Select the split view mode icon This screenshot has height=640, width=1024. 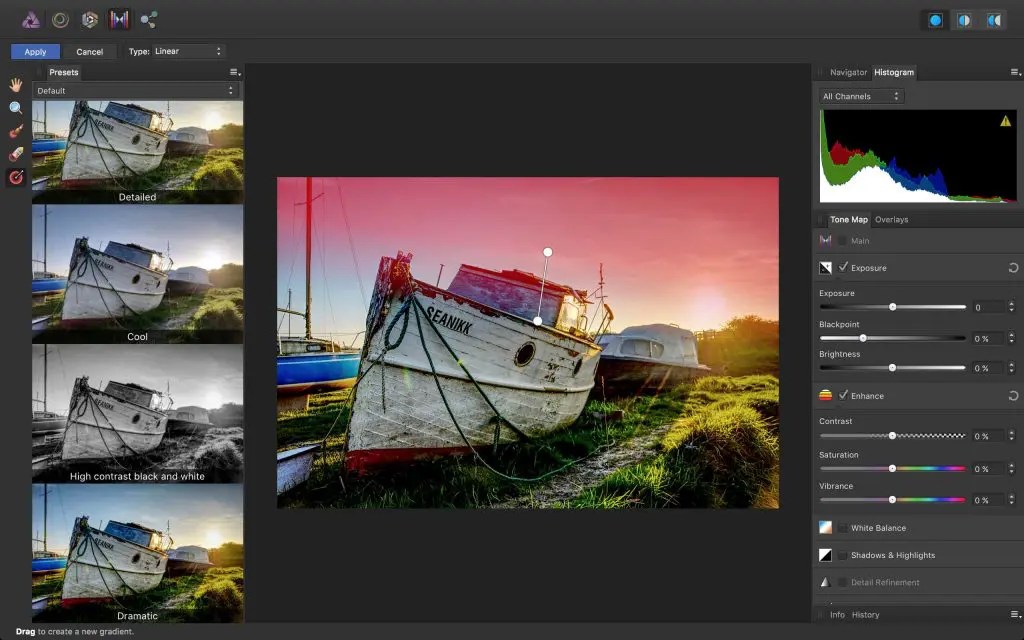(964, 20)
